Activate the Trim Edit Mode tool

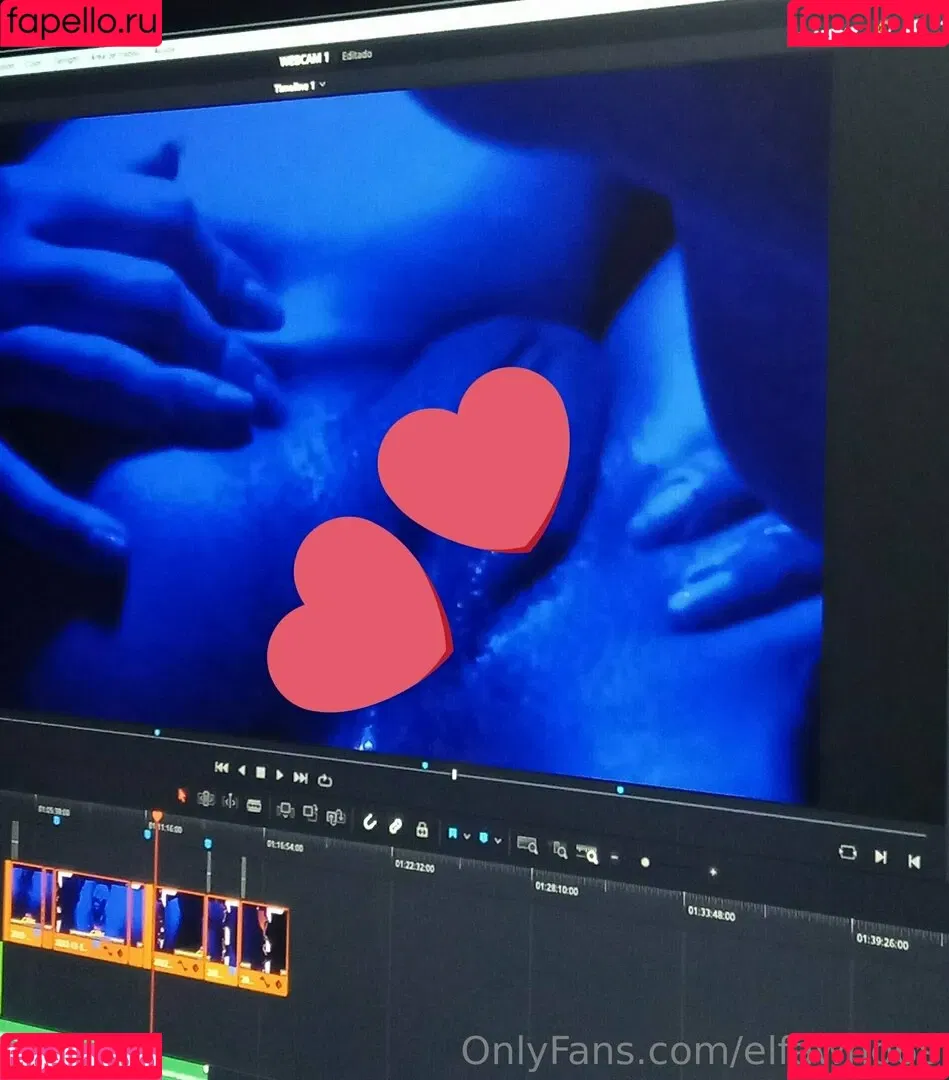point(205,799)
